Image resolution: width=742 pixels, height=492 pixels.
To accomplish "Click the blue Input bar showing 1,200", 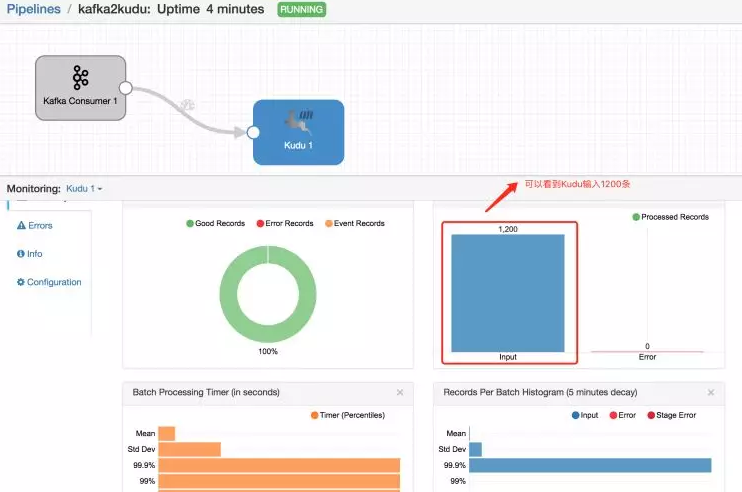I will tap(508, 293).
